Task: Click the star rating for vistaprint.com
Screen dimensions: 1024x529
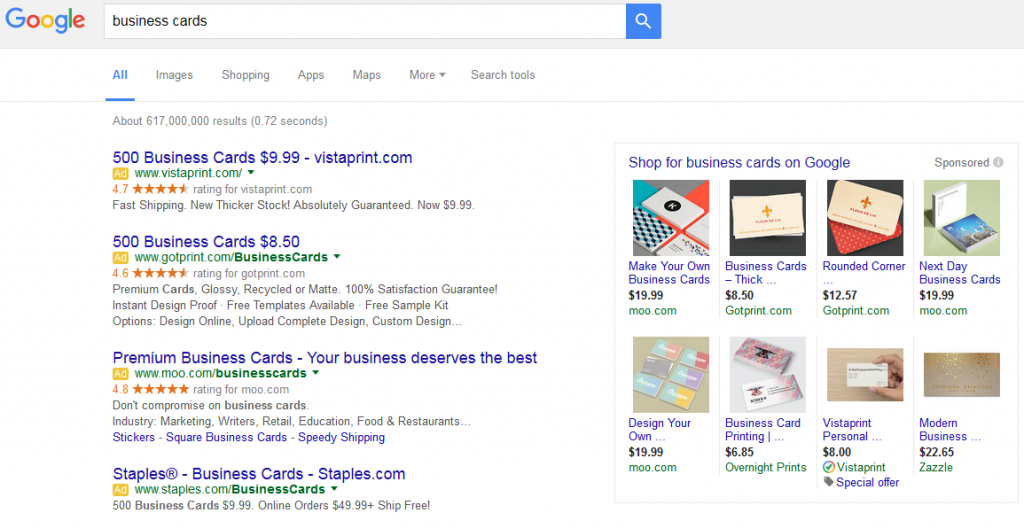Action: coord(161,189)
